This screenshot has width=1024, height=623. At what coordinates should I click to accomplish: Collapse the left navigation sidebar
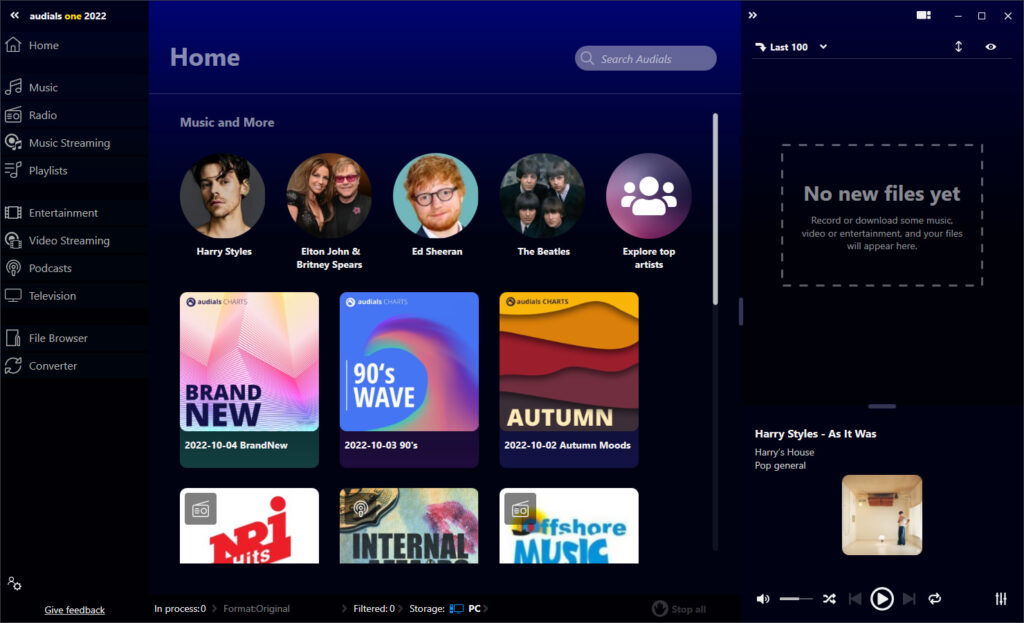click(x=14, y=15)
